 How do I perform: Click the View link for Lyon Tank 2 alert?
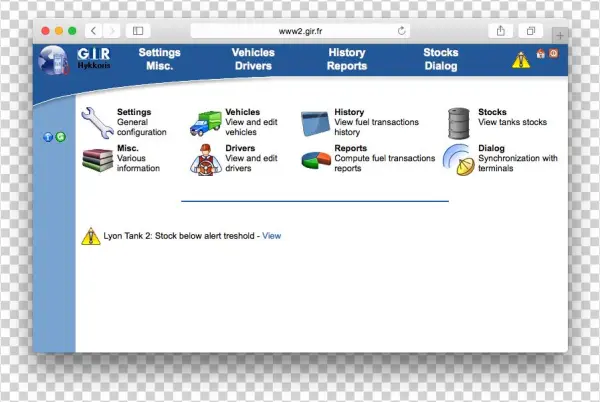click(272, 236)
